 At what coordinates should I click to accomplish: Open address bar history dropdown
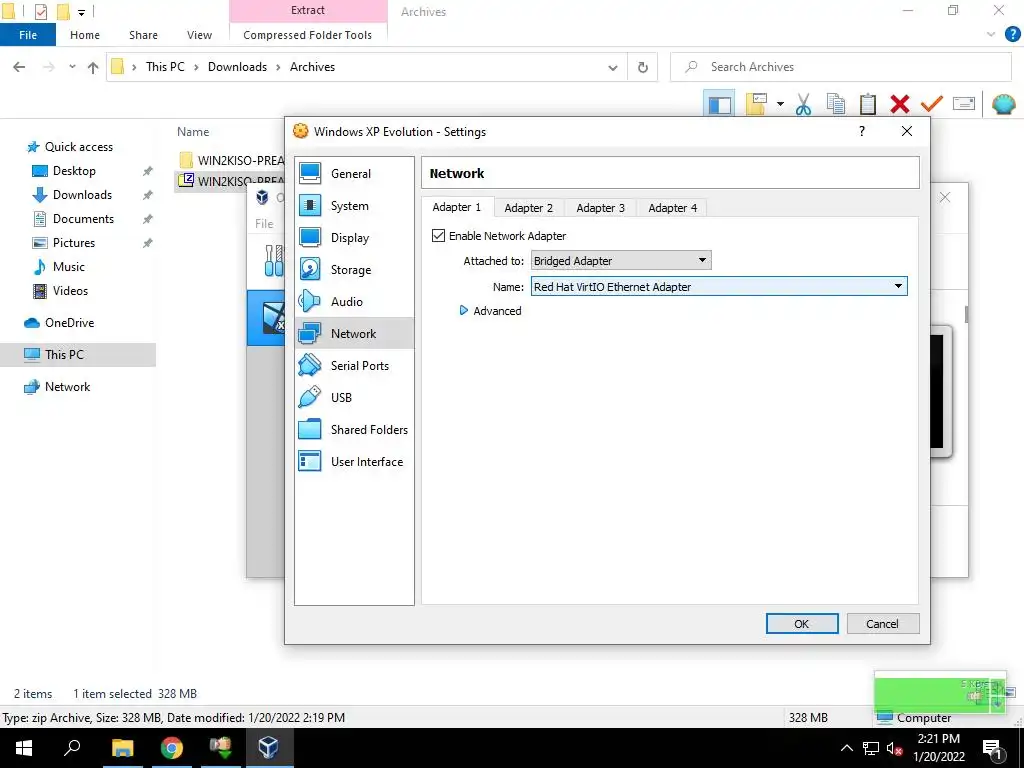click(613, 67)
